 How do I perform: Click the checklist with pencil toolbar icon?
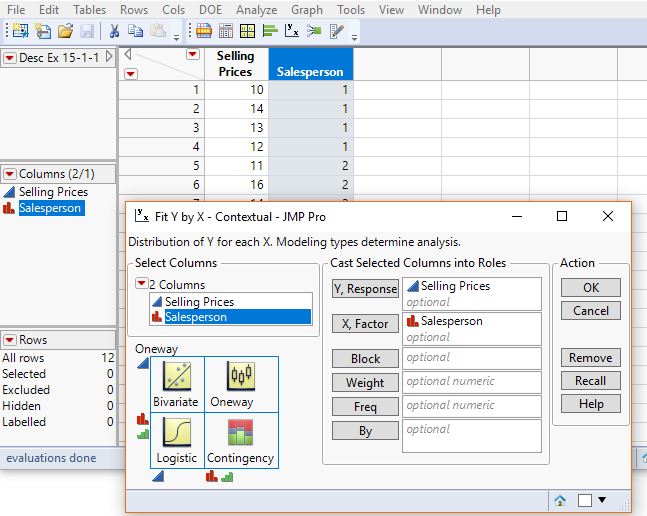click(336, 31)
